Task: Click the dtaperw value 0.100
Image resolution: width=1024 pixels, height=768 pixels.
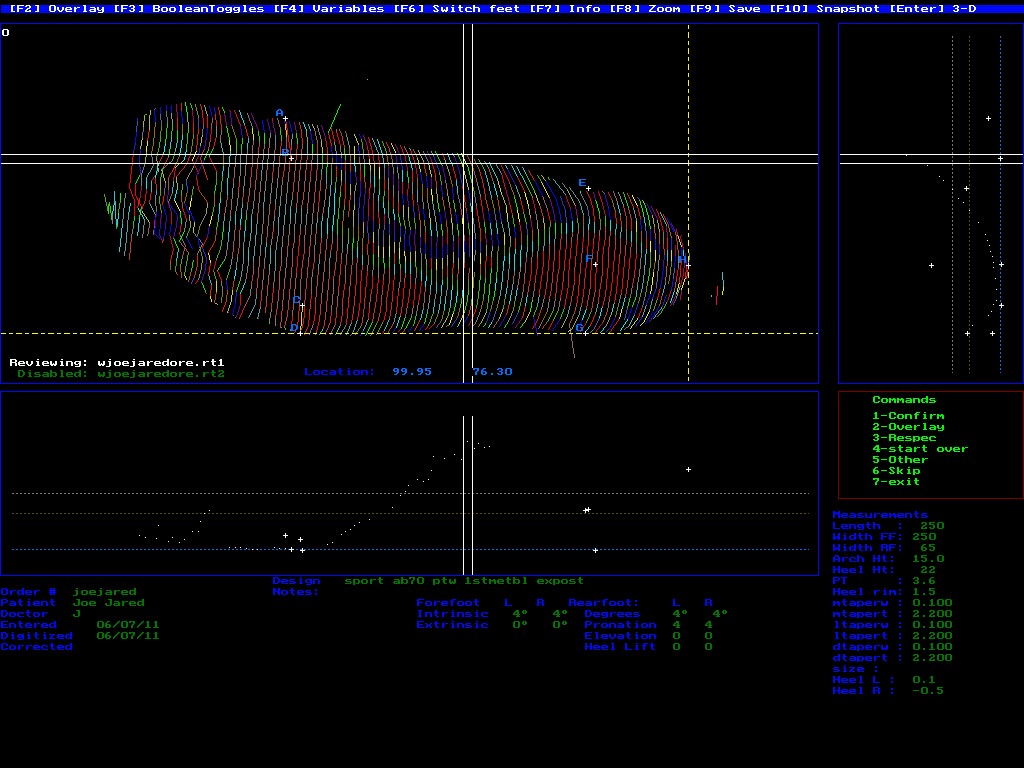Action: coord(932,647)
